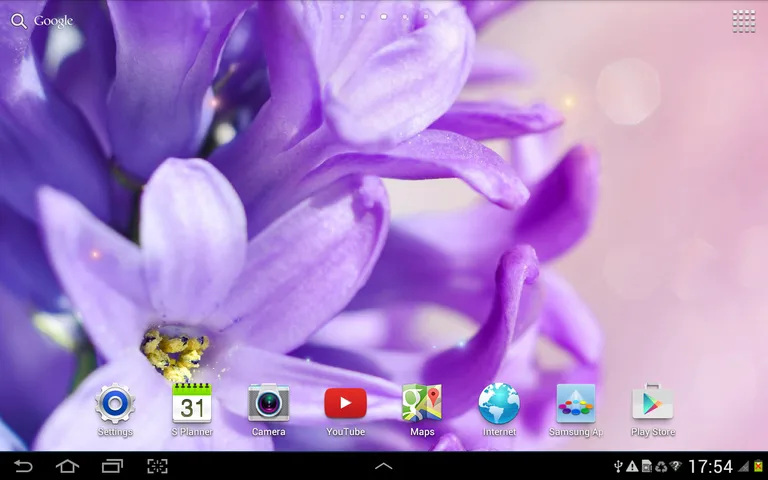Viewport: 768px width, 480px height.
Task: Open the Recent apps button
Action: point(112,466)
